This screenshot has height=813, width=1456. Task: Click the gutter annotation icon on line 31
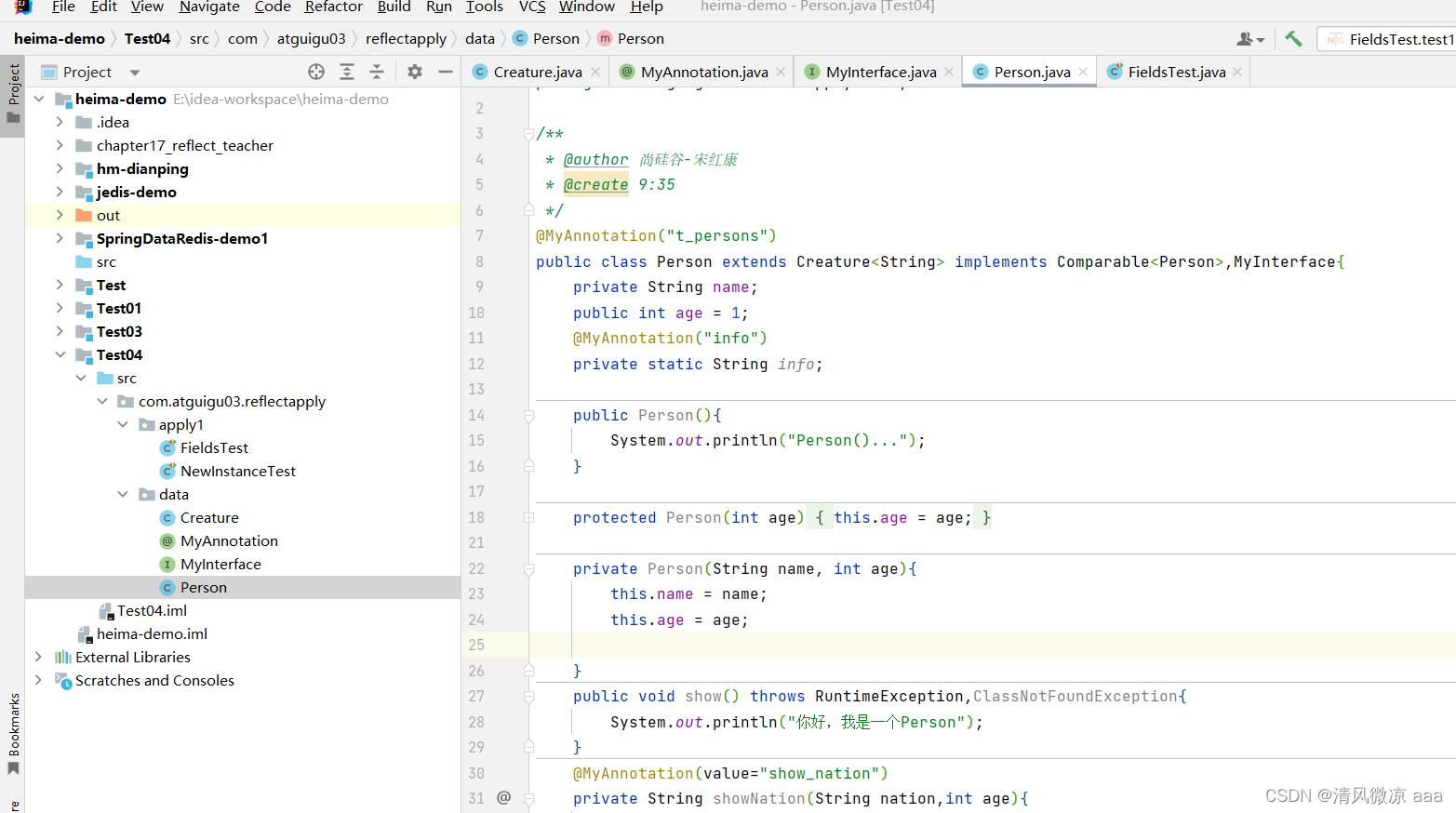pos(504,797)
